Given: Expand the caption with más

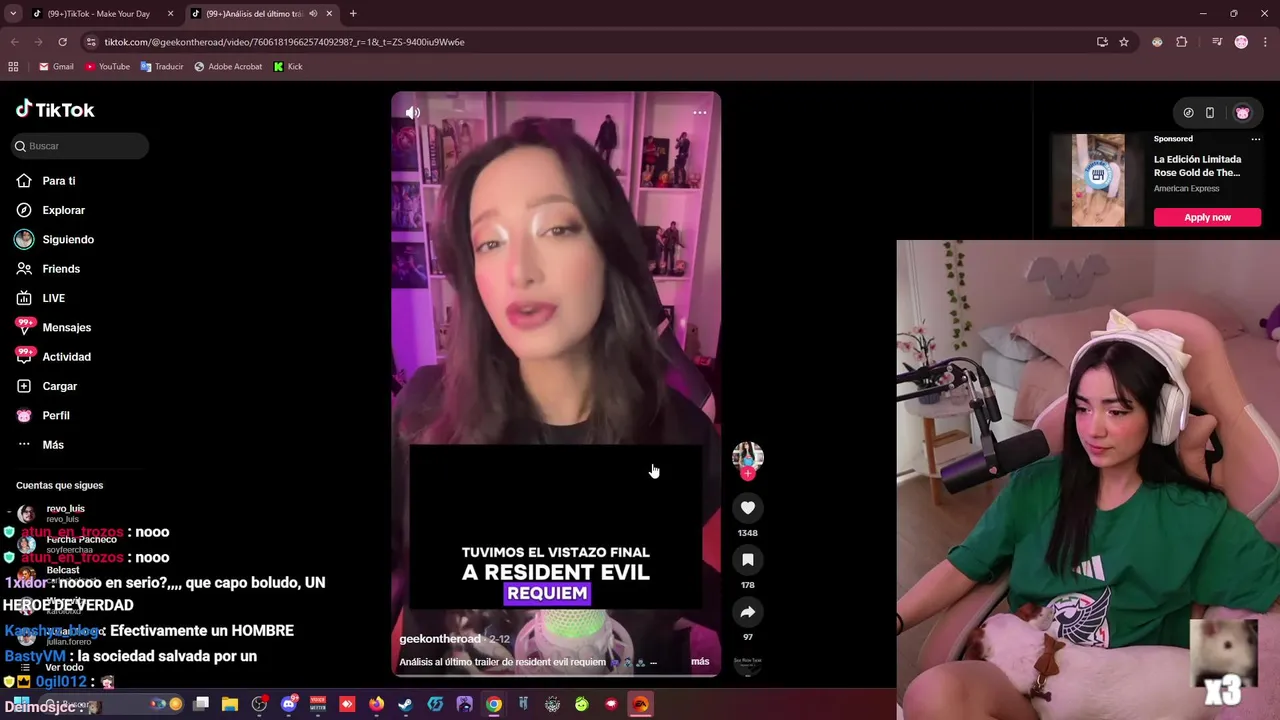Looking at the screenshot, I should (x=700, y=662).
